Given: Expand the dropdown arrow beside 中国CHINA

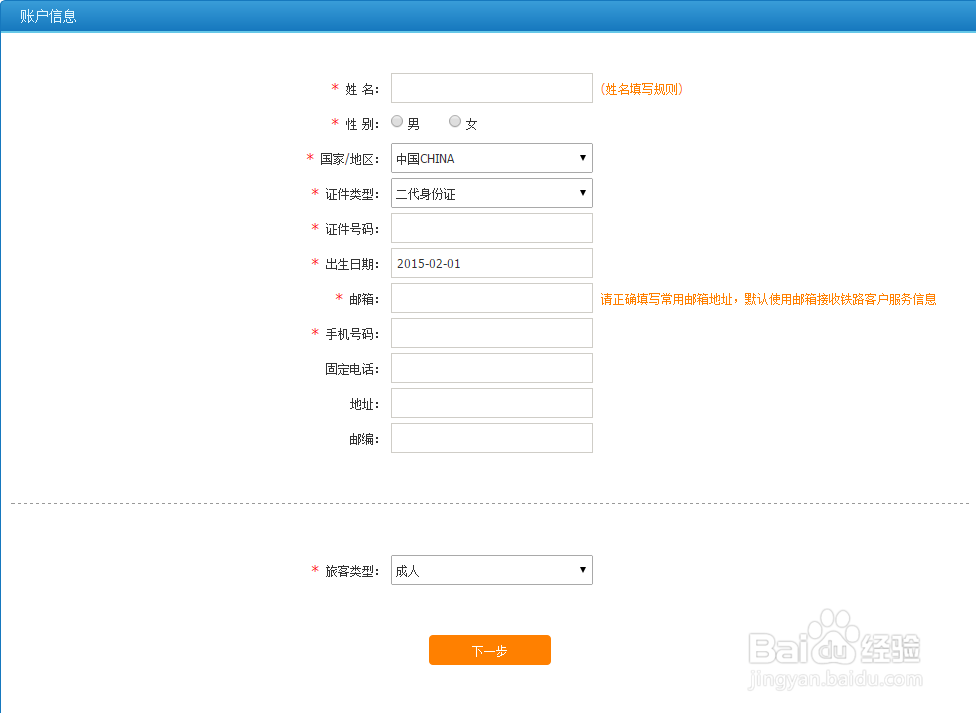Looking at the screenshot, I should point(581,158).
